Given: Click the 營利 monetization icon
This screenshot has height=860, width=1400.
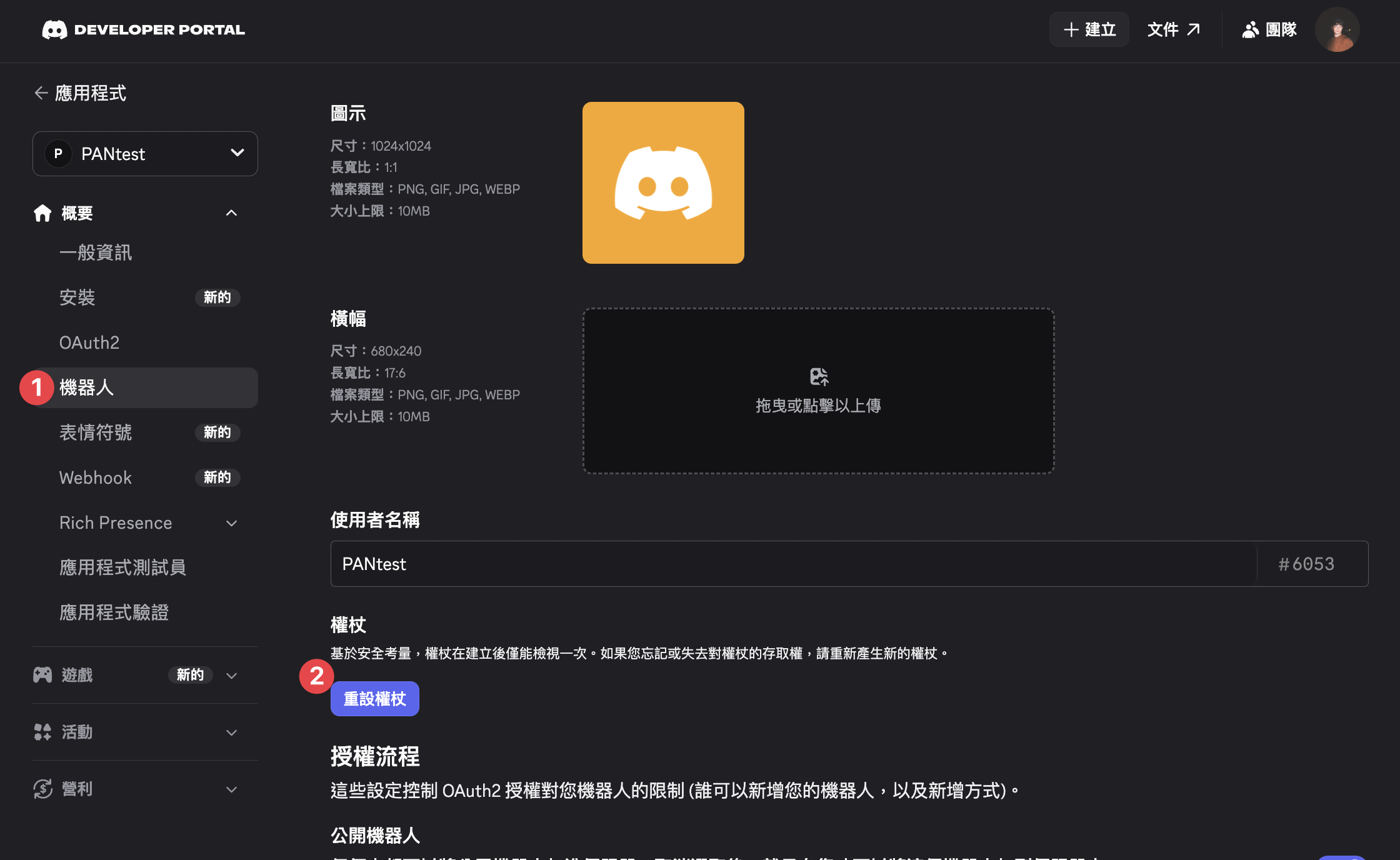Looking at the screenshot, I should (42, 789).
